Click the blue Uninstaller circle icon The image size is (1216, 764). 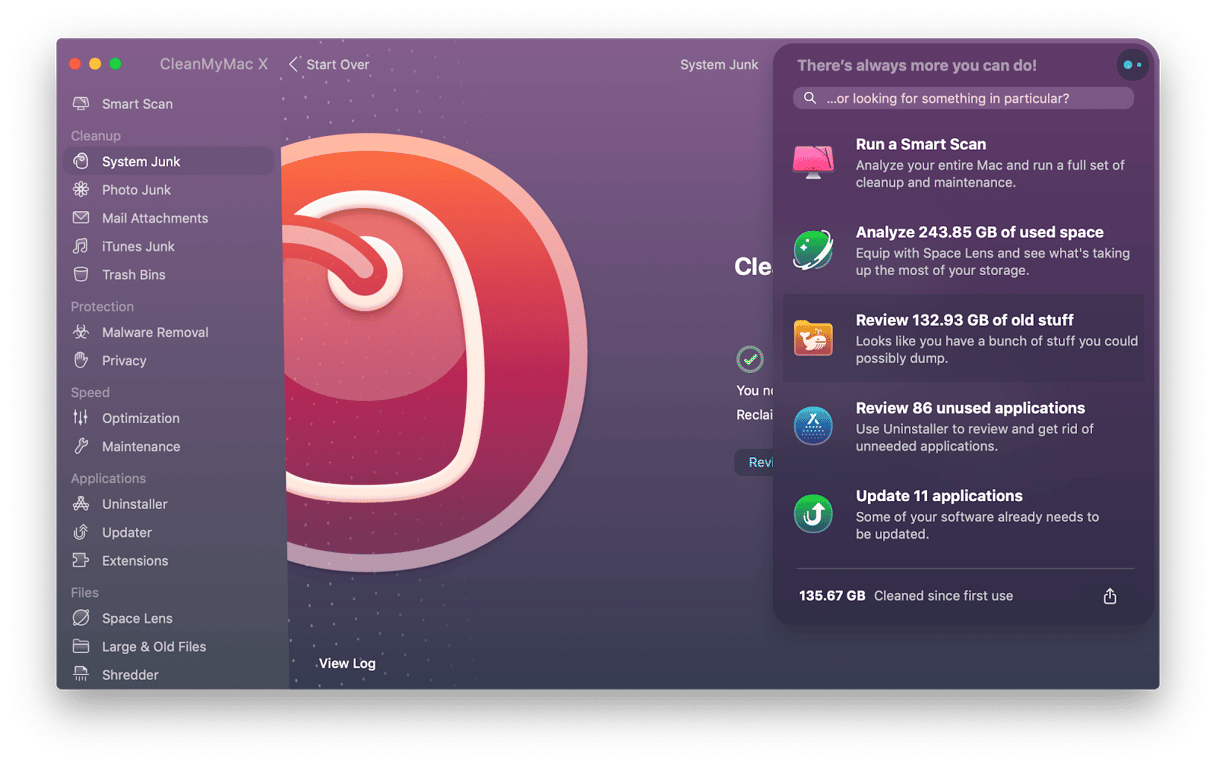pyautogui.click(x=813, y=426)
